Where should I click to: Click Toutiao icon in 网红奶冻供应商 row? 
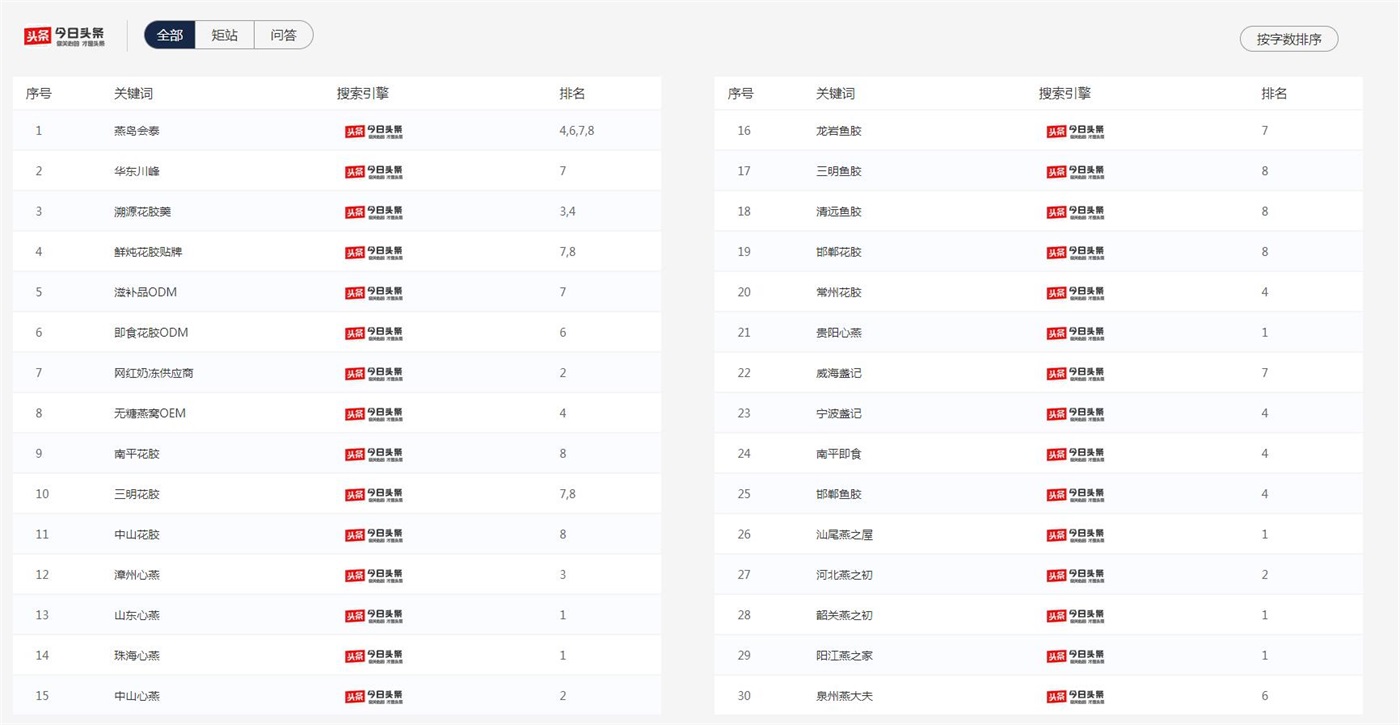click(373, 373)
